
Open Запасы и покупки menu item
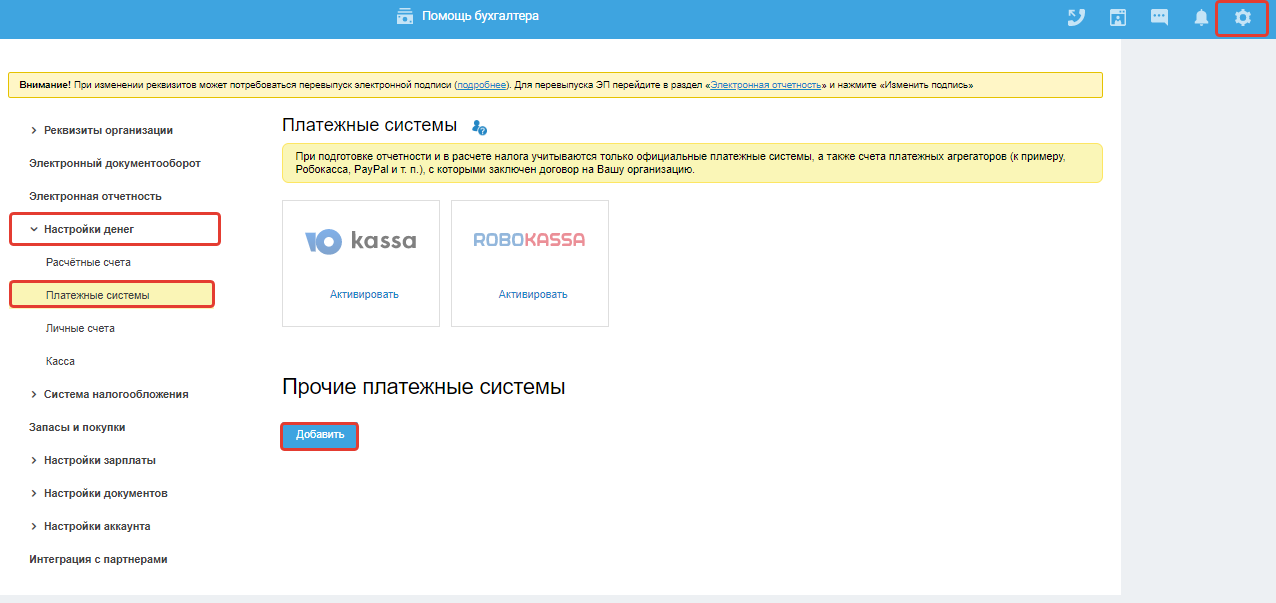click(x=77, y=427)
